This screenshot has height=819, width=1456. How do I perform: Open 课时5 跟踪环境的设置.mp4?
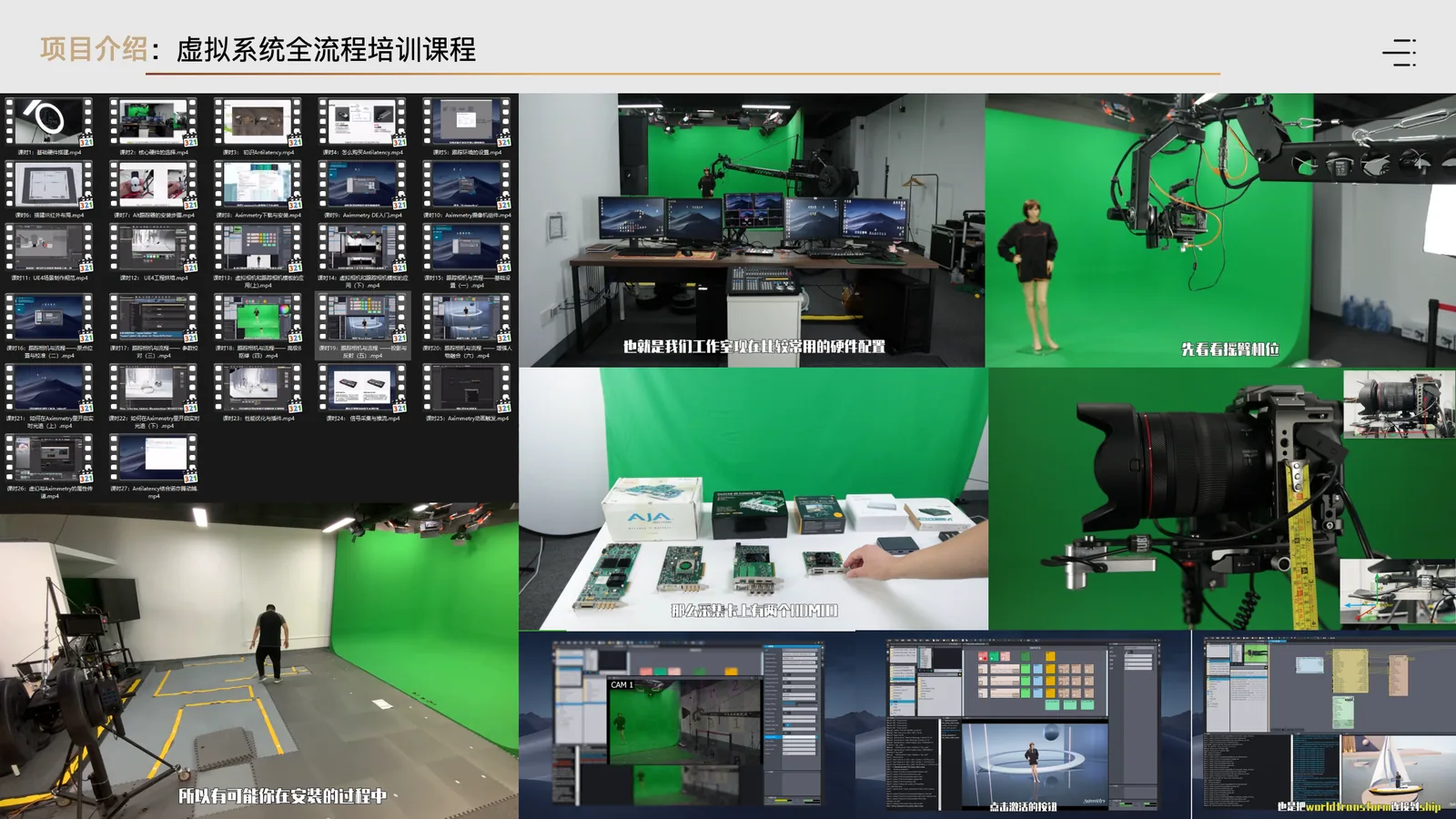point(467,123)
